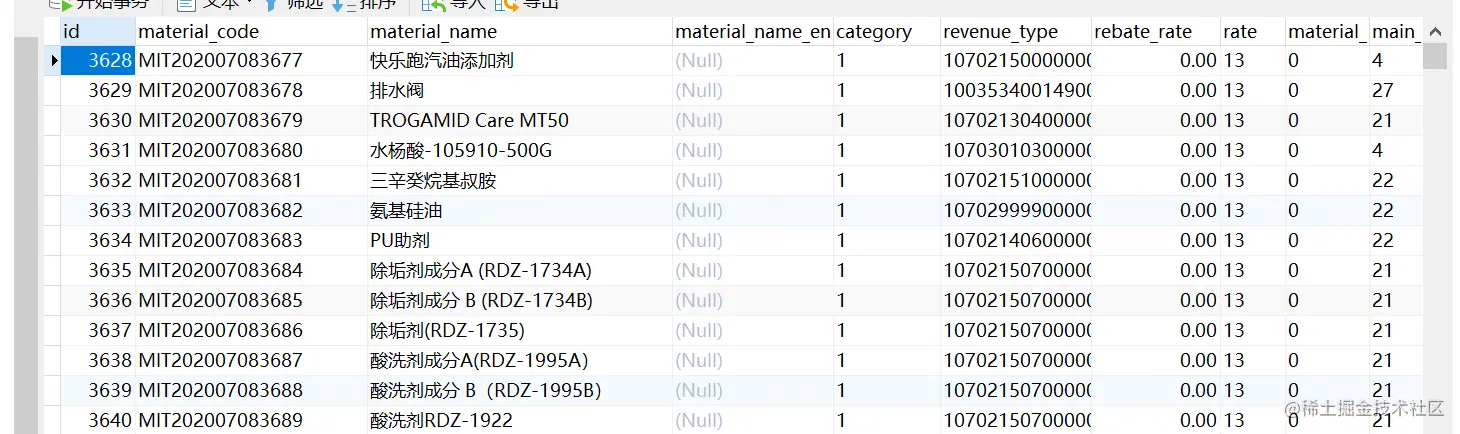Image resolution: width=1460 pixels, height=434 pixels.
Task: Open the 文本 dropdown arrow
Action: click(247, 4)
